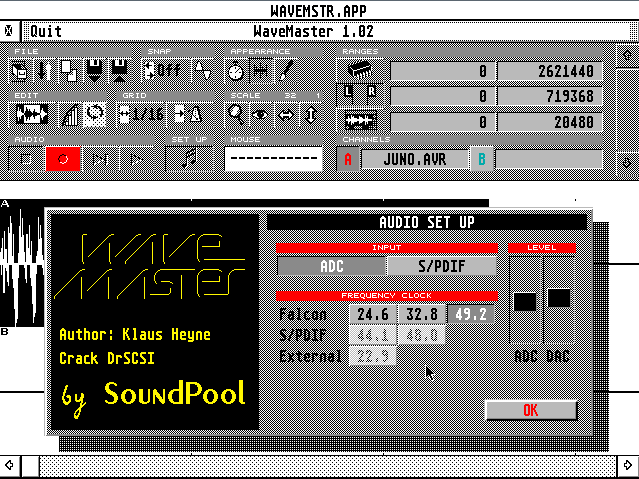Viewport: 639px width, 479px height.
Task: Click the volume ramp icon in EDIT section
Action: [70, 115]
